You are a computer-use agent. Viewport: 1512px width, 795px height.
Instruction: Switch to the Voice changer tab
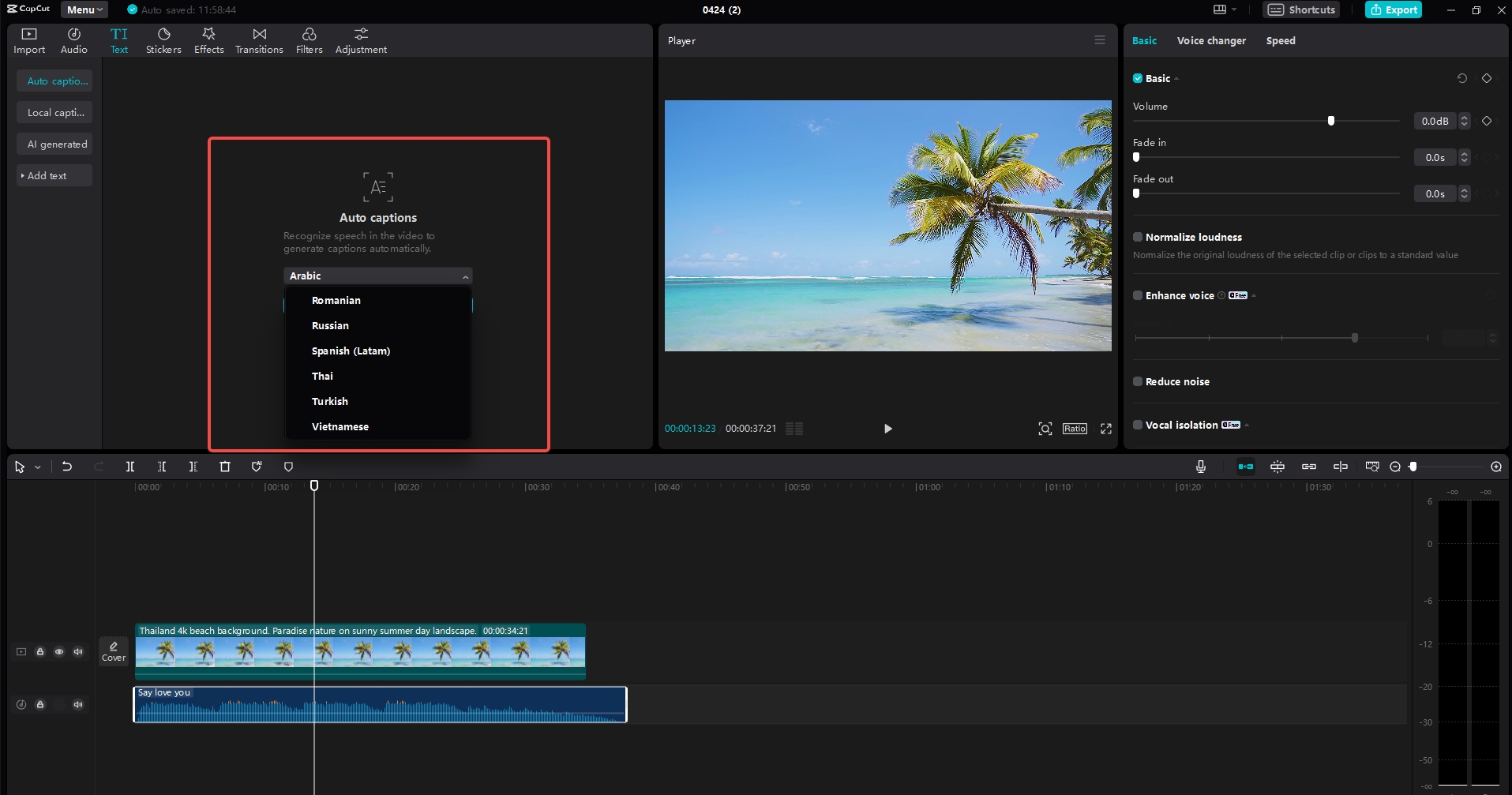point(1210,40)
